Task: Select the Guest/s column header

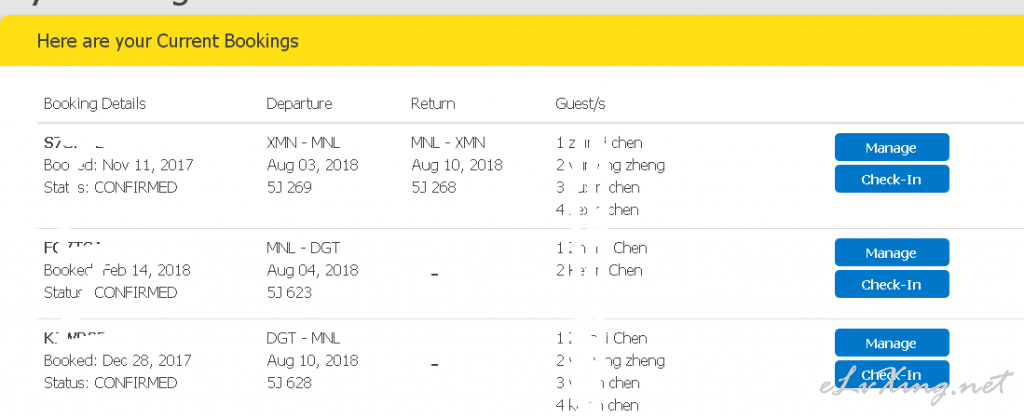Action: coord(581,104)
